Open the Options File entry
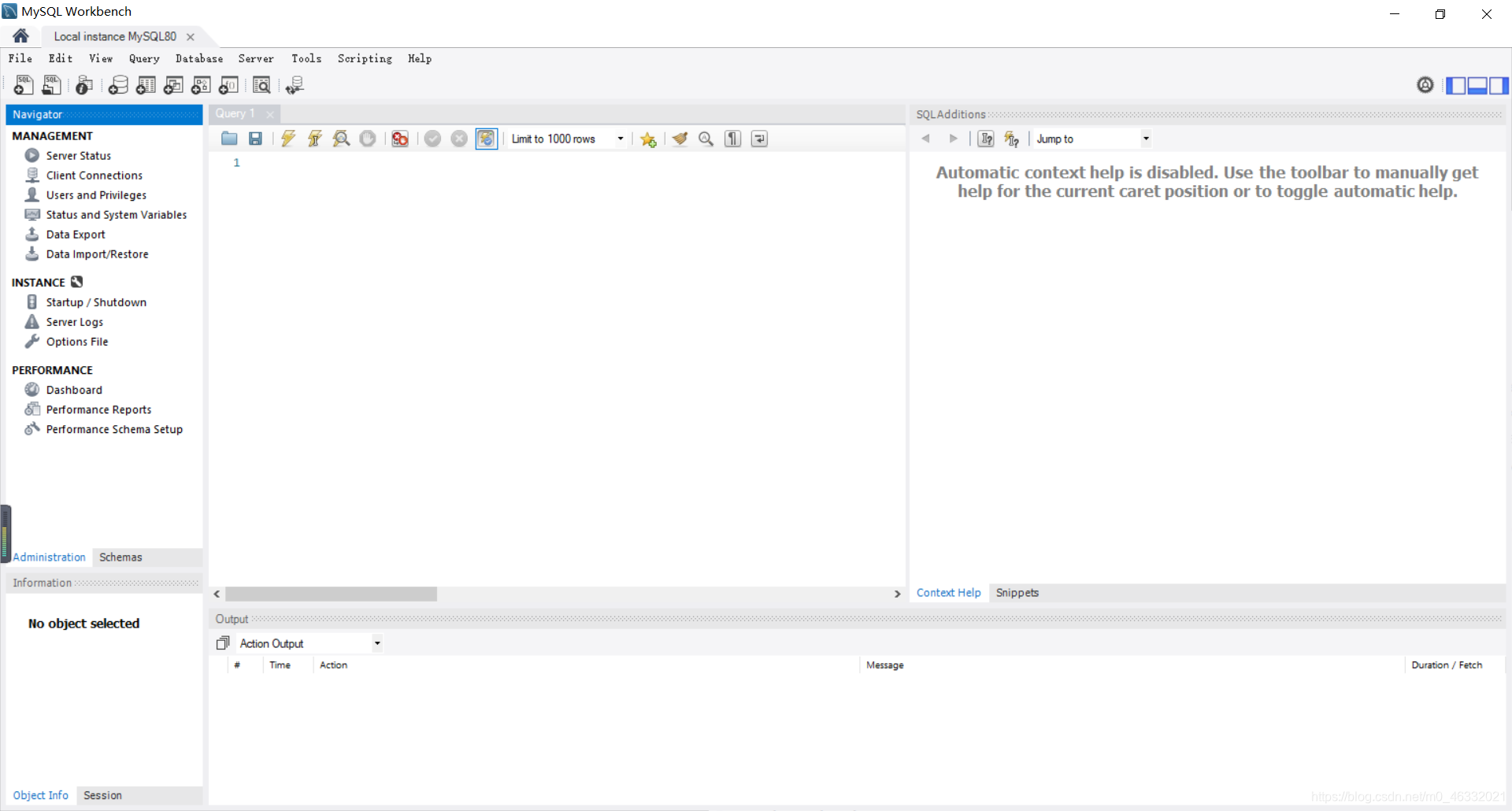1512x811 pixels. pos(77,341)
